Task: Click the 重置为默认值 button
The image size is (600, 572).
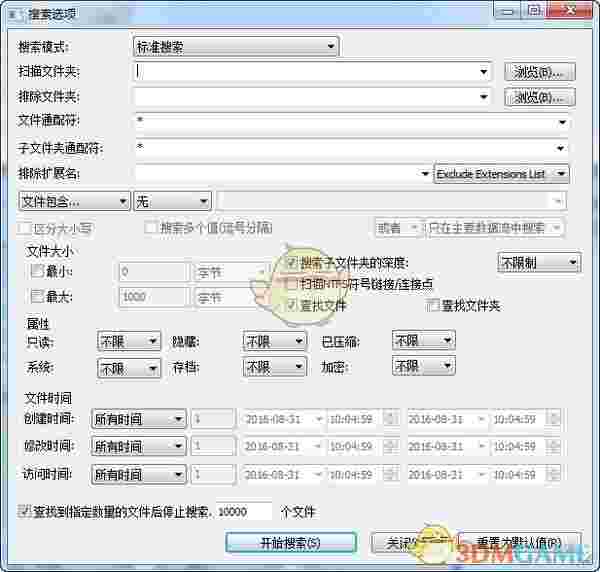Action: [518, 543]
